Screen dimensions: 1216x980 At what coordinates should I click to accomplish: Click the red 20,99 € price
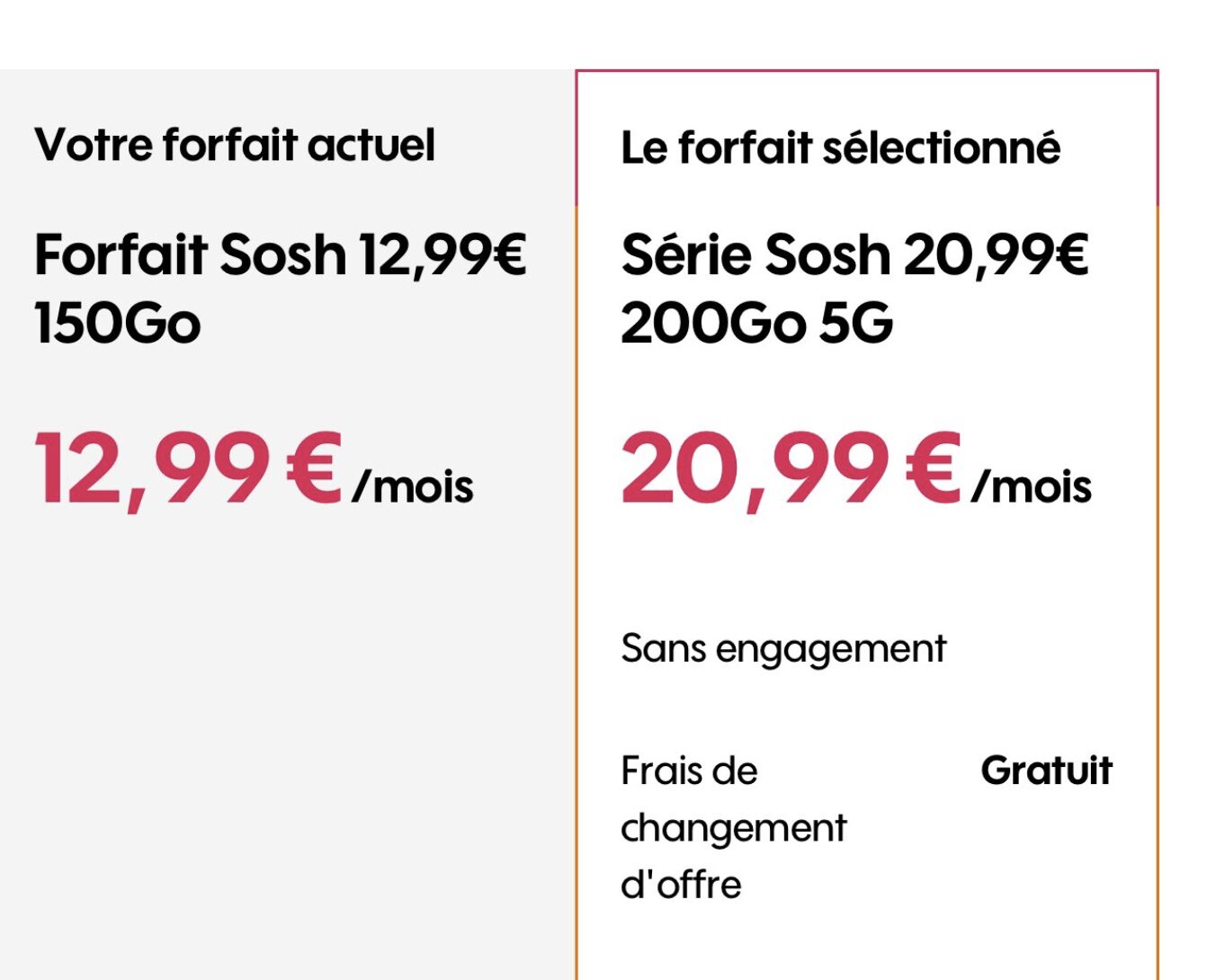791,469
